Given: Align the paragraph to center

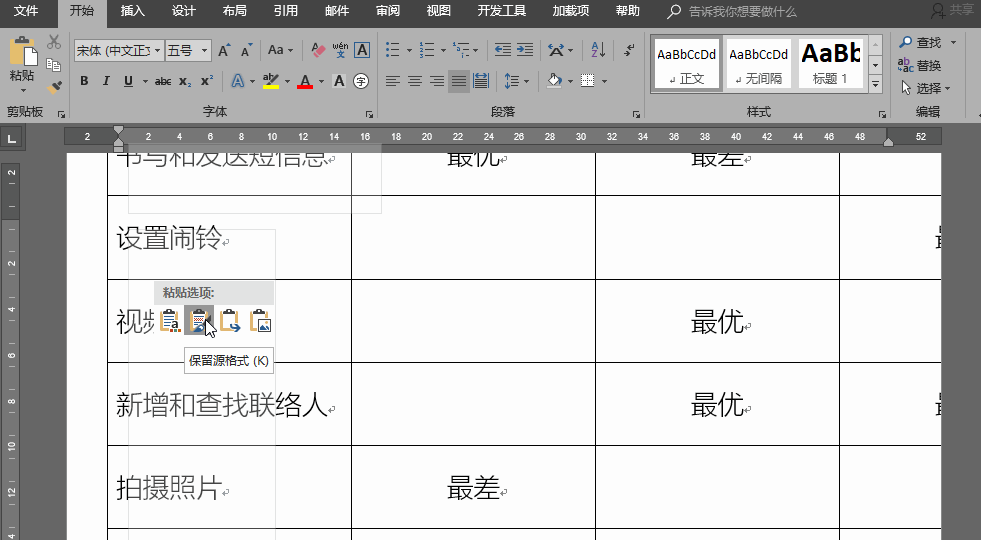Looking at the screenshot, I should pyautogui.click(x=415, y=81).
